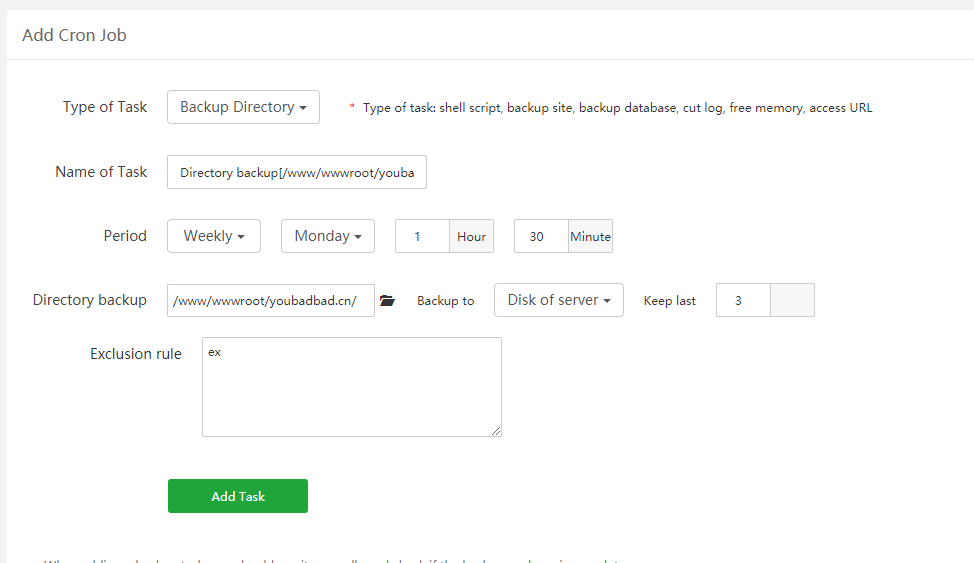Viewport: 974px width, 563px height.
Task: Click the Backup to label
Action: click(x=445, y=301)
